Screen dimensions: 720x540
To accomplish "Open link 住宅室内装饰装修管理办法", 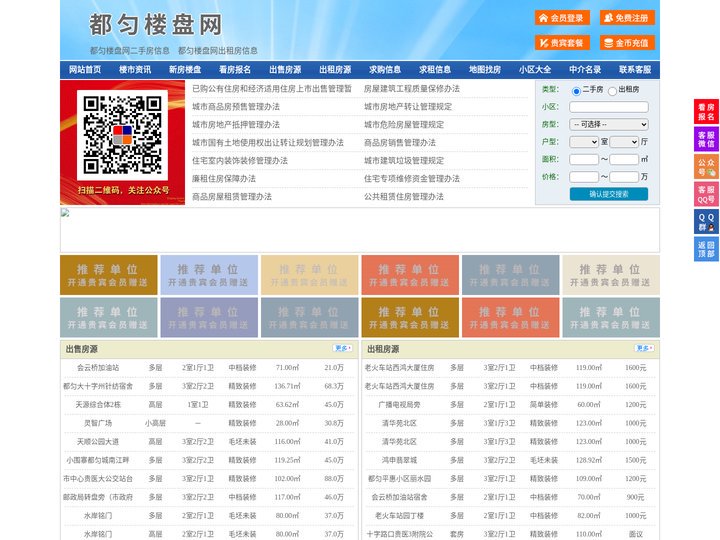I will point(240,161).
